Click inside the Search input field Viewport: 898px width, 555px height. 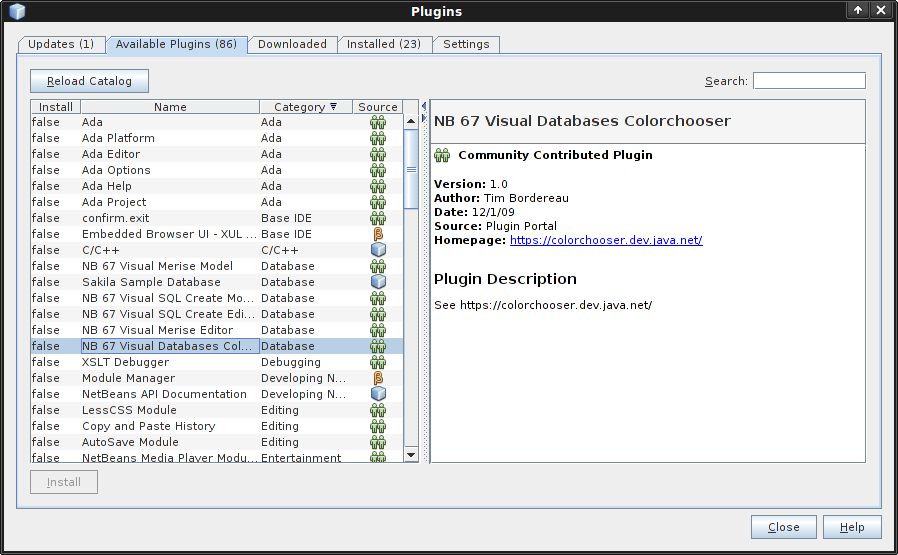tap(809, 81)
